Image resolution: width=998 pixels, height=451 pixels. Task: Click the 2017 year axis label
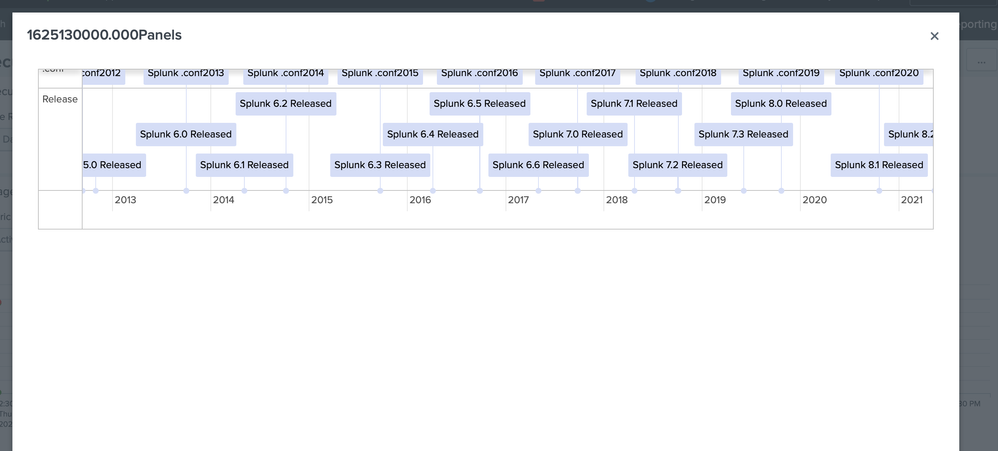click(518, 200)
